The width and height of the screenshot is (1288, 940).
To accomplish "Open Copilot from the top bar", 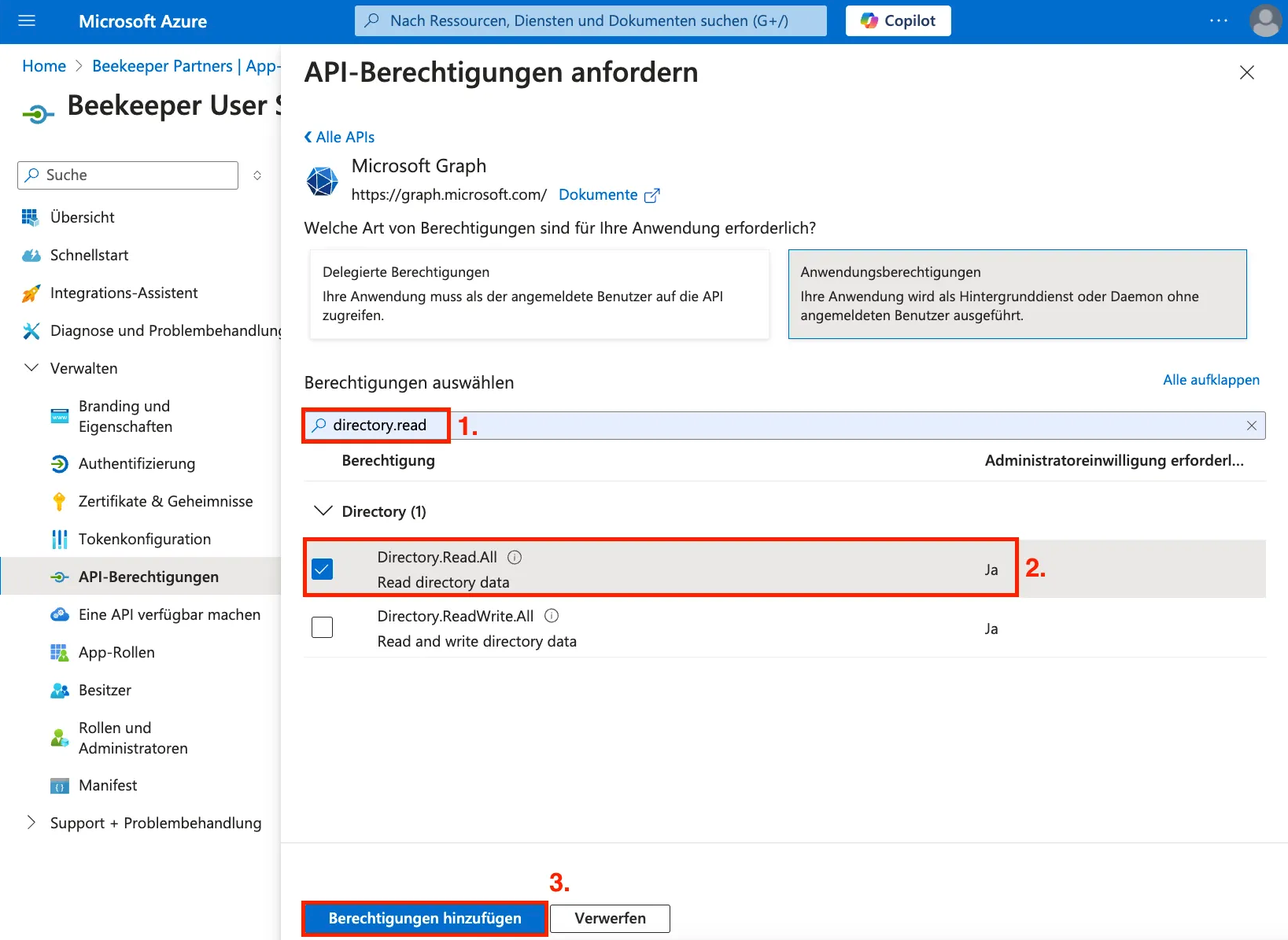I will tap(898, 21).
